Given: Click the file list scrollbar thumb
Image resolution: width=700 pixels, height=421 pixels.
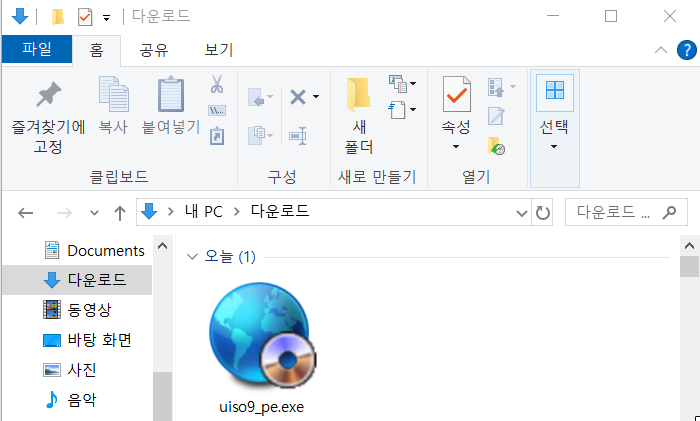Looking at the screenshot, I should point(690,267).
